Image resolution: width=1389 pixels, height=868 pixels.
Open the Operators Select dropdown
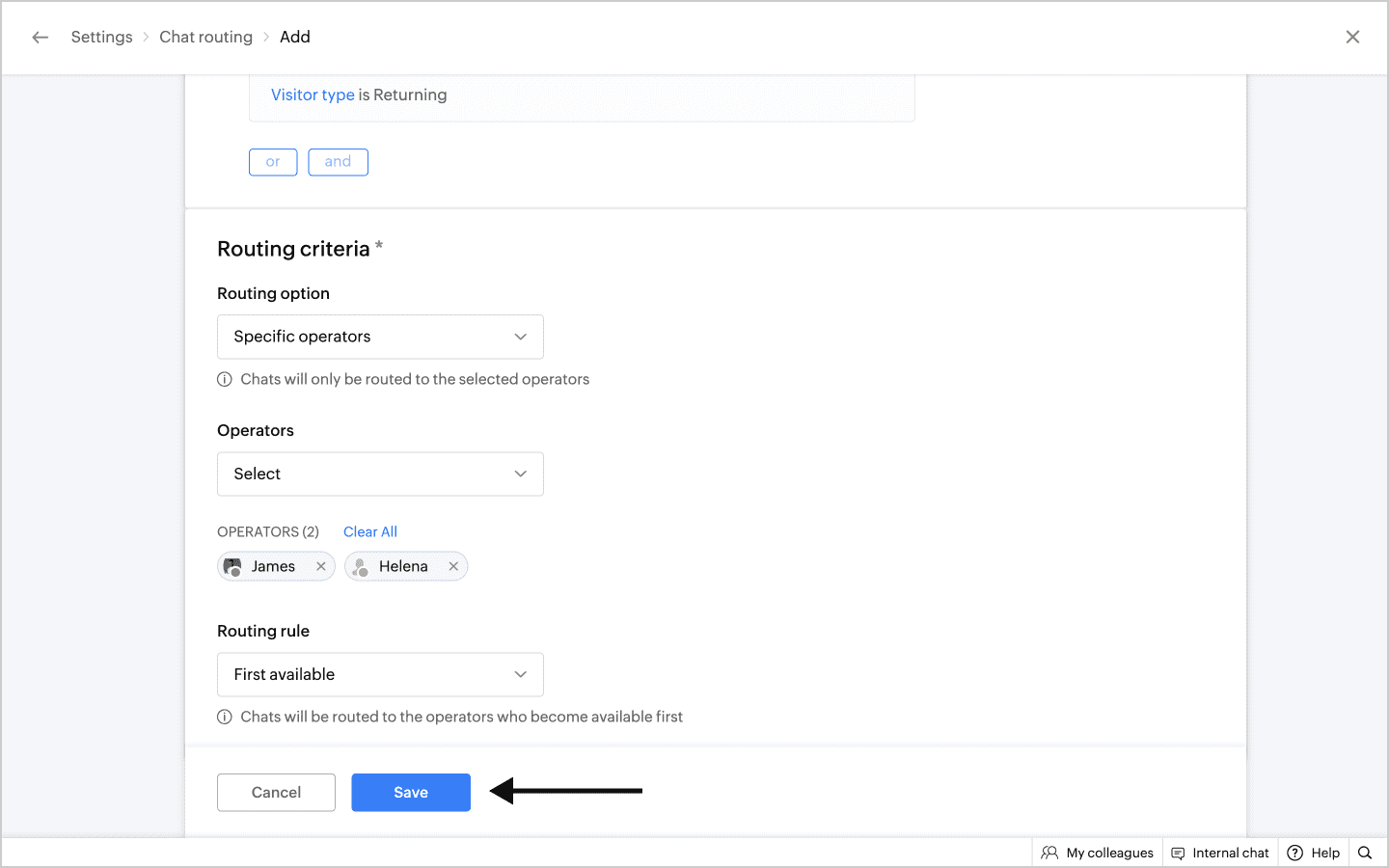pos(380,474)
